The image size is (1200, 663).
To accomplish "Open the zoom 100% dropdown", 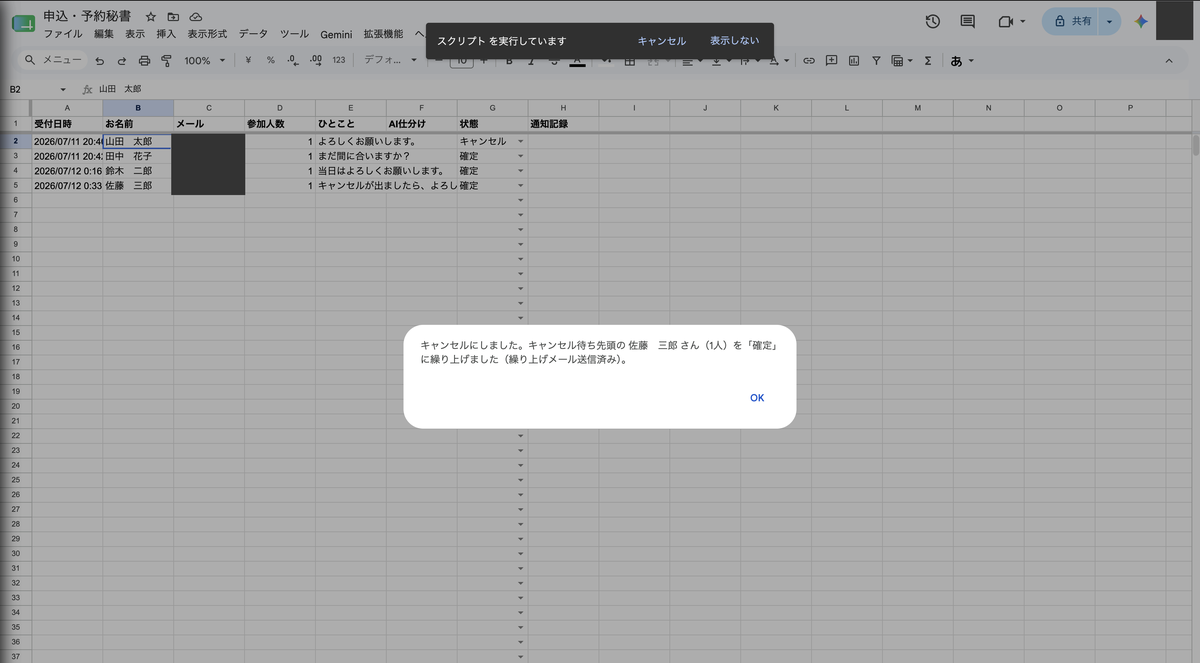I will [204, 61].
